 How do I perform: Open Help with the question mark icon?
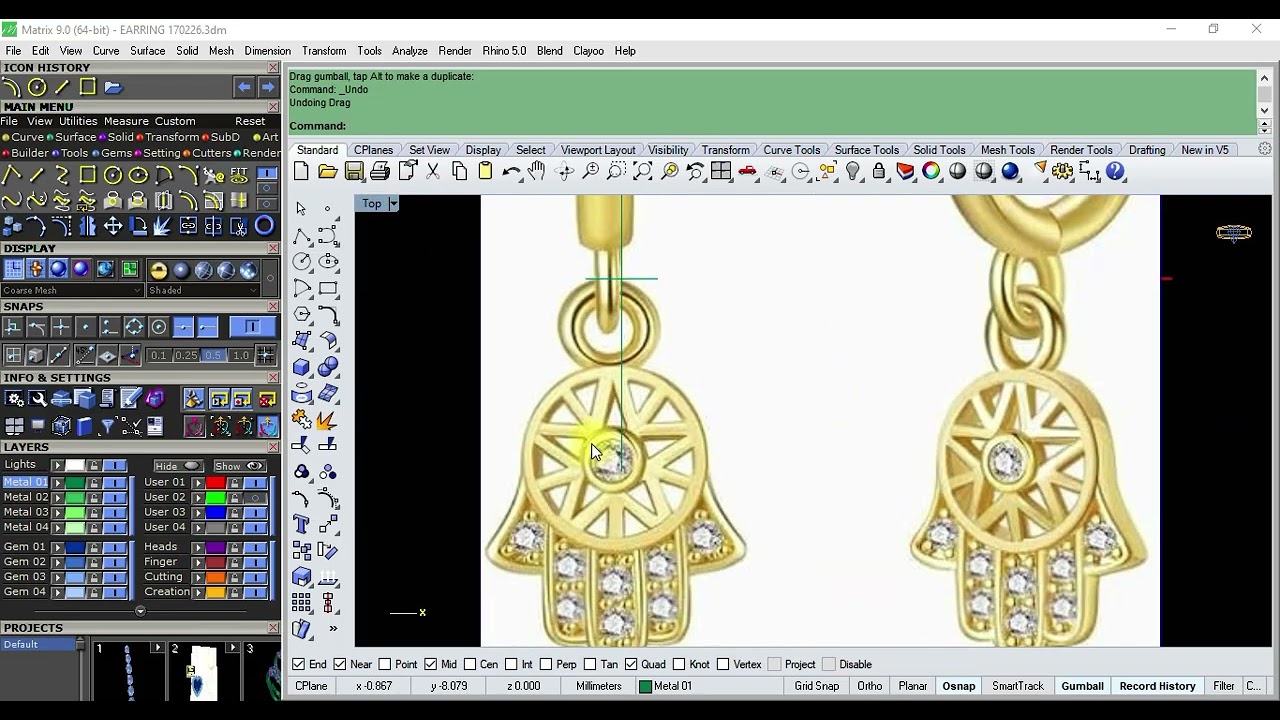[x=1116, y=172]
